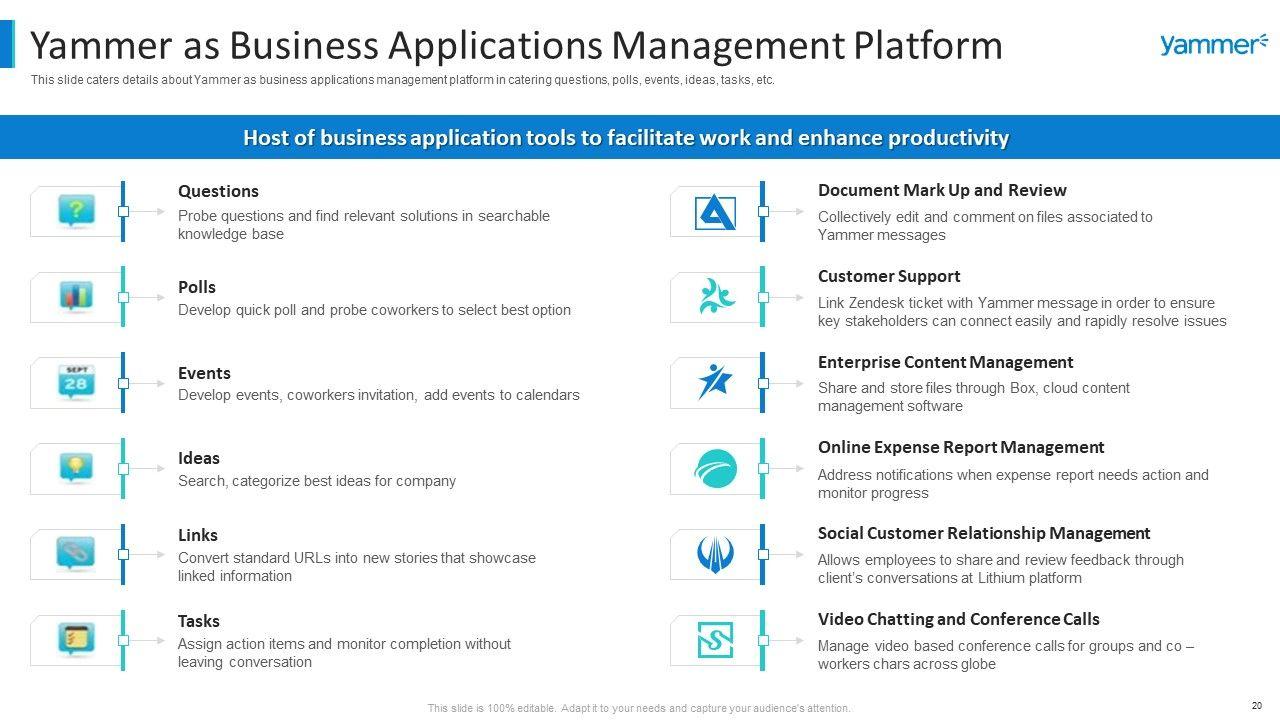
Task: Click the text 'Share and store files through Box'
Action: tap(974, 397)
